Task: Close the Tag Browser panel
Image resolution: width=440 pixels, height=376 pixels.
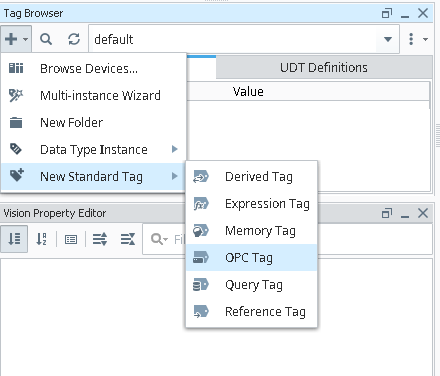Action: (x=423, y=13)
